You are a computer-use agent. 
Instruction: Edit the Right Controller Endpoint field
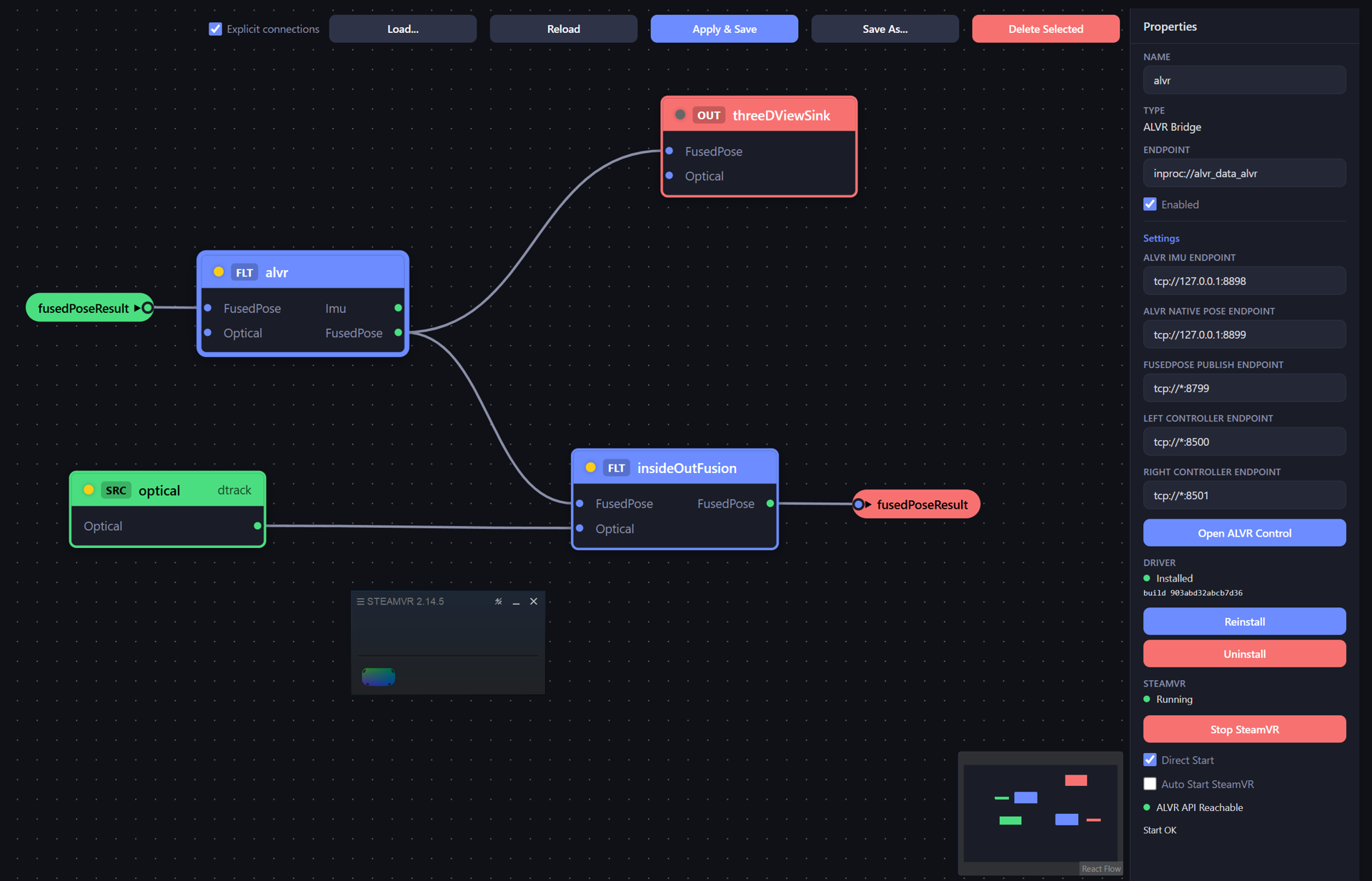(x=1244, y=495)
